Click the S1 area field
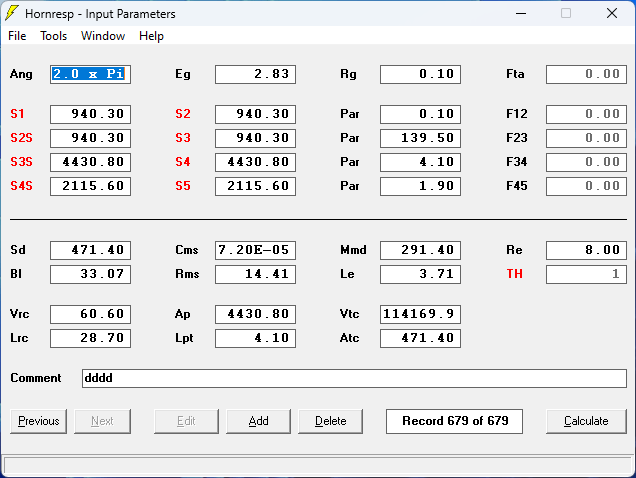 coord(90,114)
